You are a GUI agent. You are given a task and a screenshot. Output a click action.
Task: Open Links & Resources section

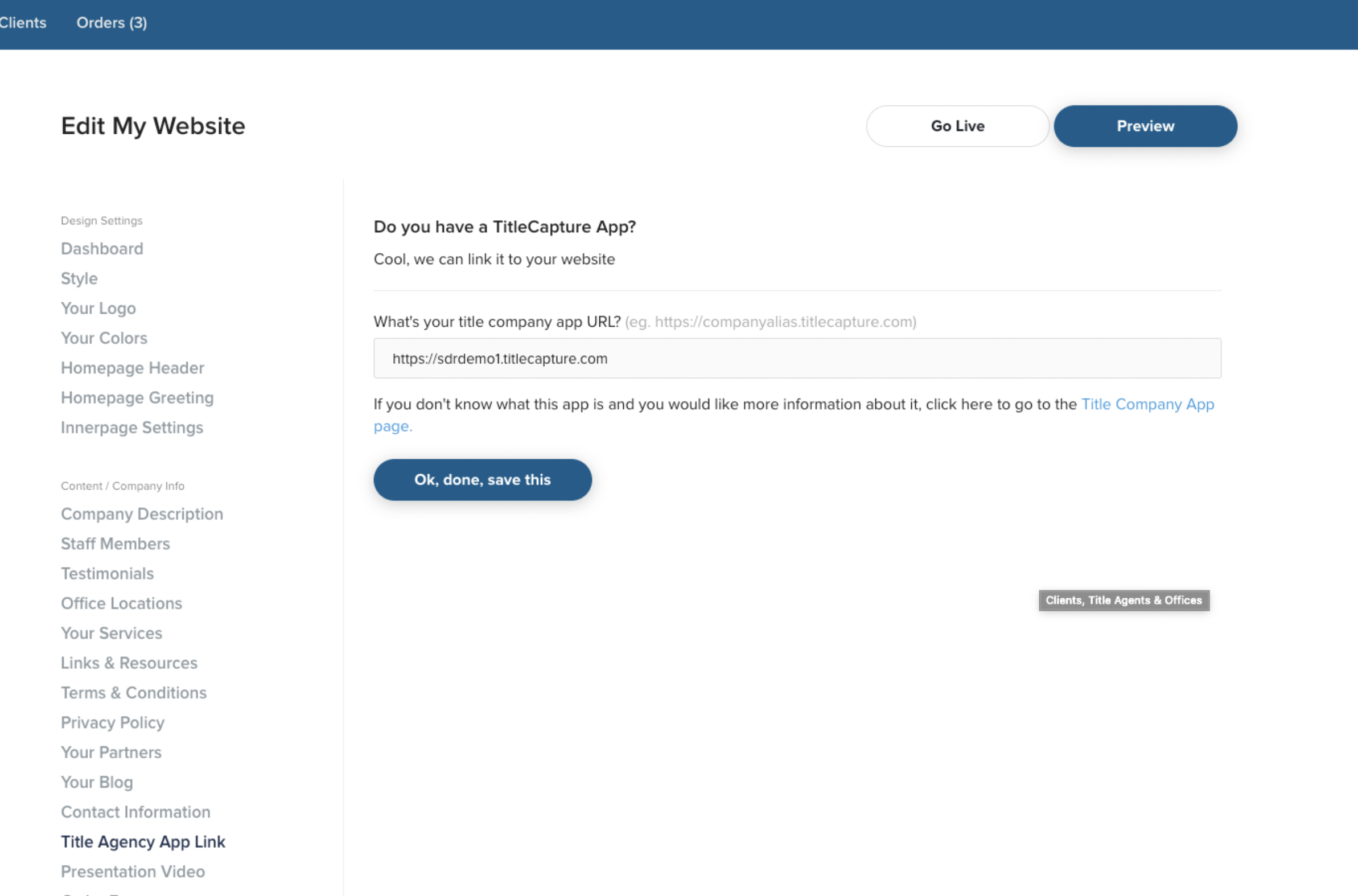coord(129,663)
